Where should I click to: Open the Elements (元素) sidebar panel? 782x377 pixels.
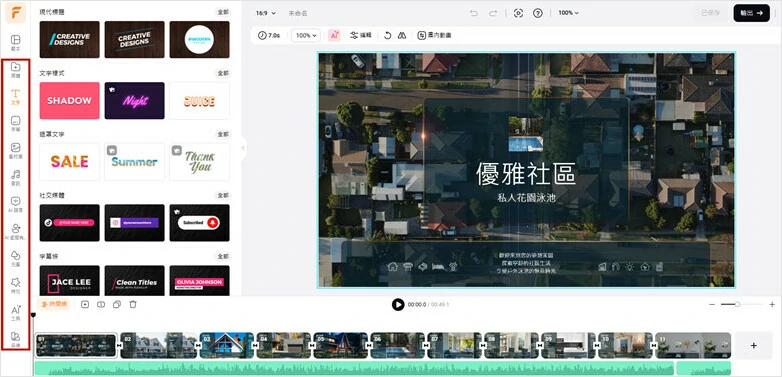[x=16, y=258]
